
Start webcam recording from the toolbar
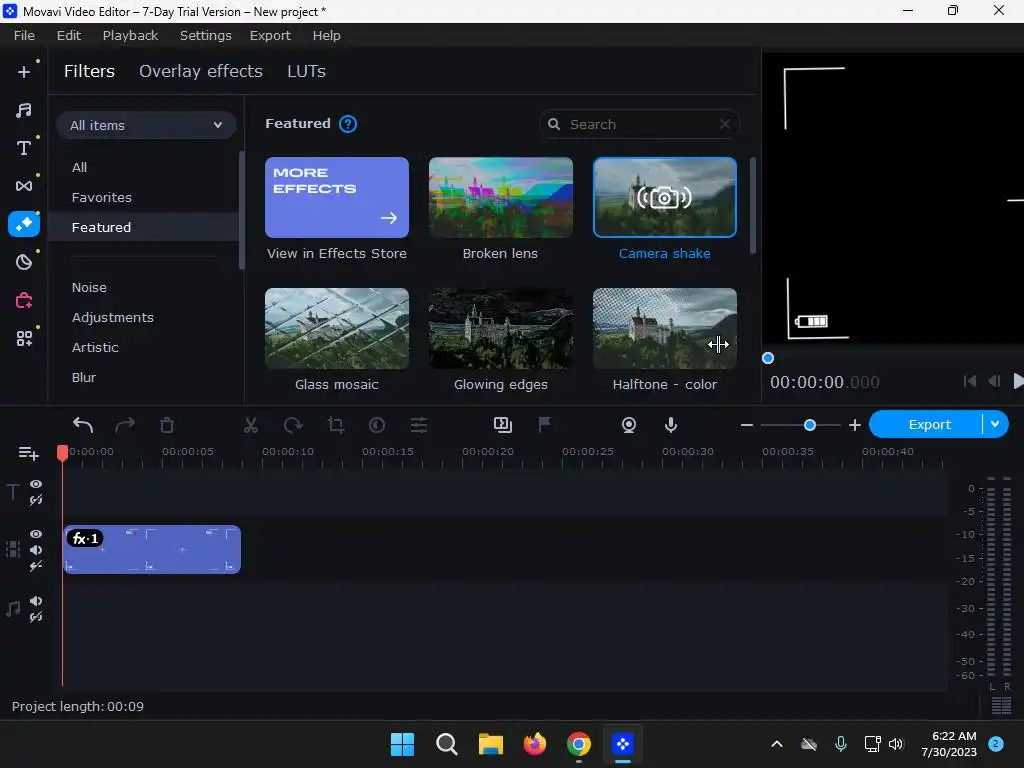pyautogui.click(x=629, y=425)
